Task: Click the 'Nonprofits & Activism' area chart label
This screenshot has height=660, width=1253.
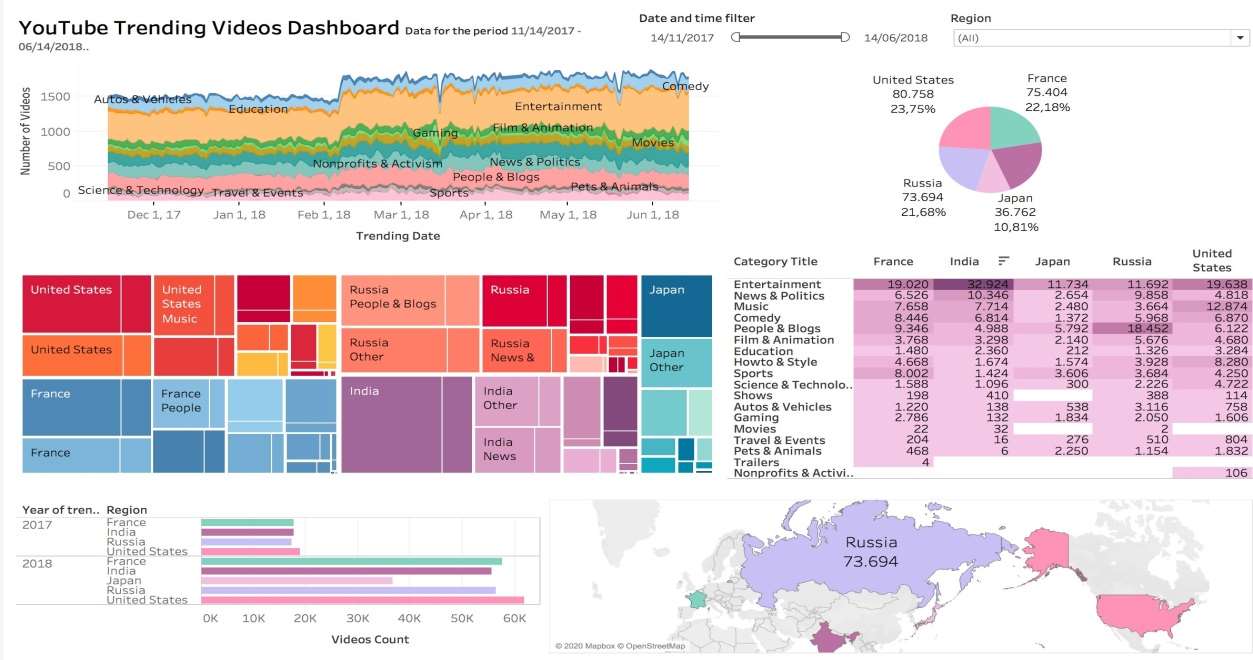Action: [377, 164]
